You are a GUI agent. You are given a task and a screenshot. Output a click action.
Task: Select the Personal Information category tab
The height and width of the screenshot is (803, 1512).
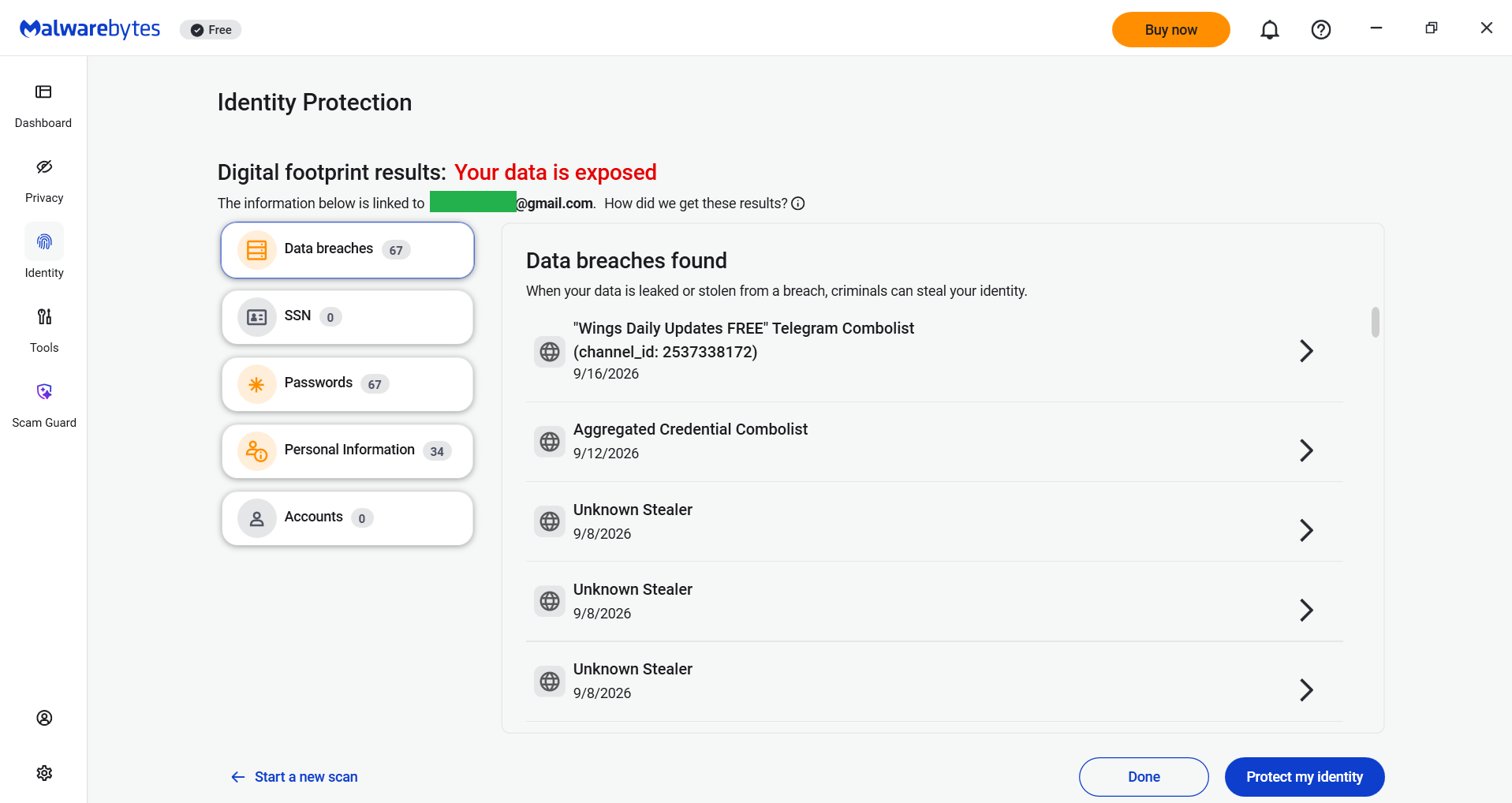point(347,451)
